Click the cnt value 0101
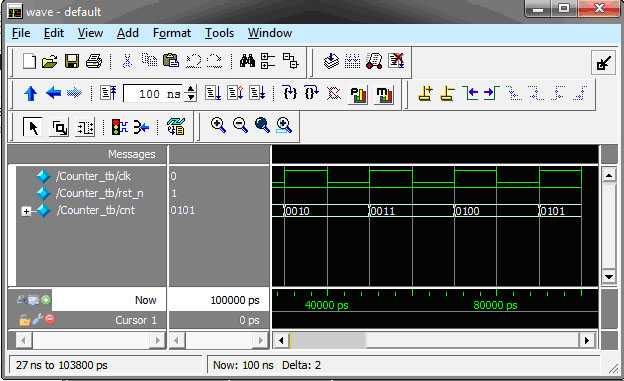Screen dimensions: 624x381 pos(183,210)
